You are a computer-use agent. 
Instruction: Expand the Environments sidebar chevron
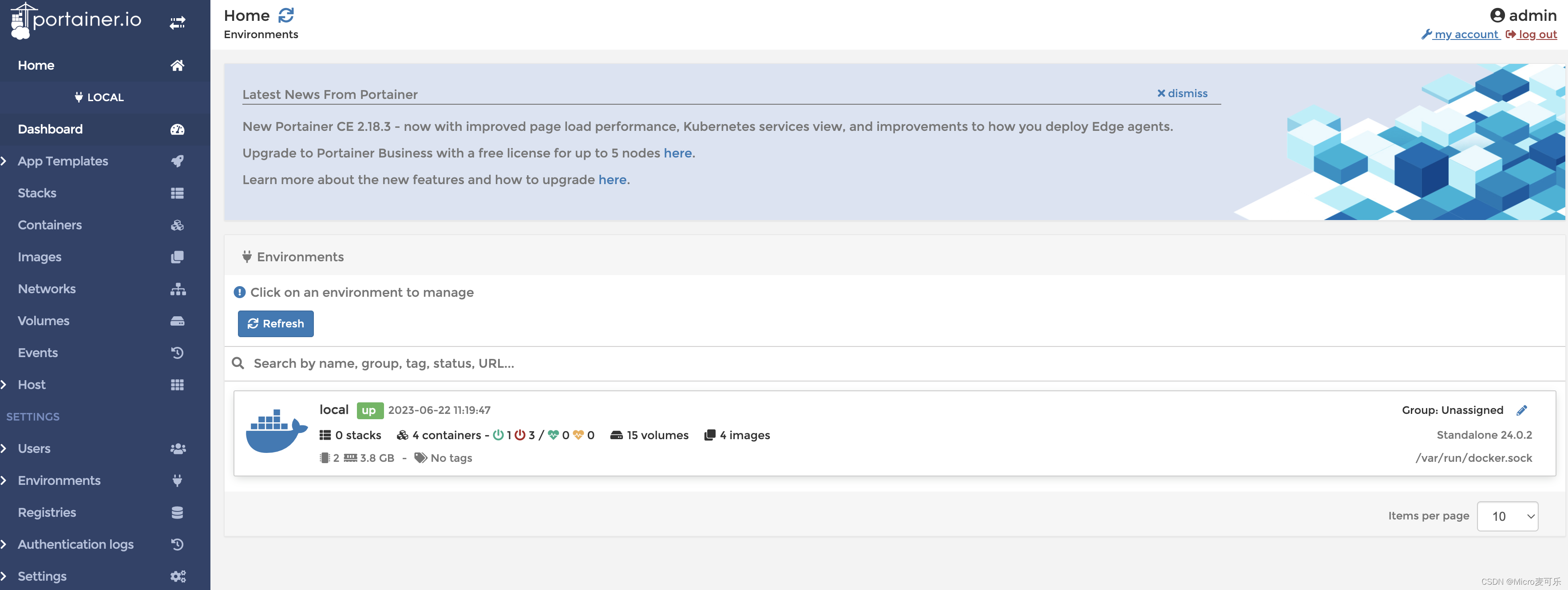coord(4,480)
